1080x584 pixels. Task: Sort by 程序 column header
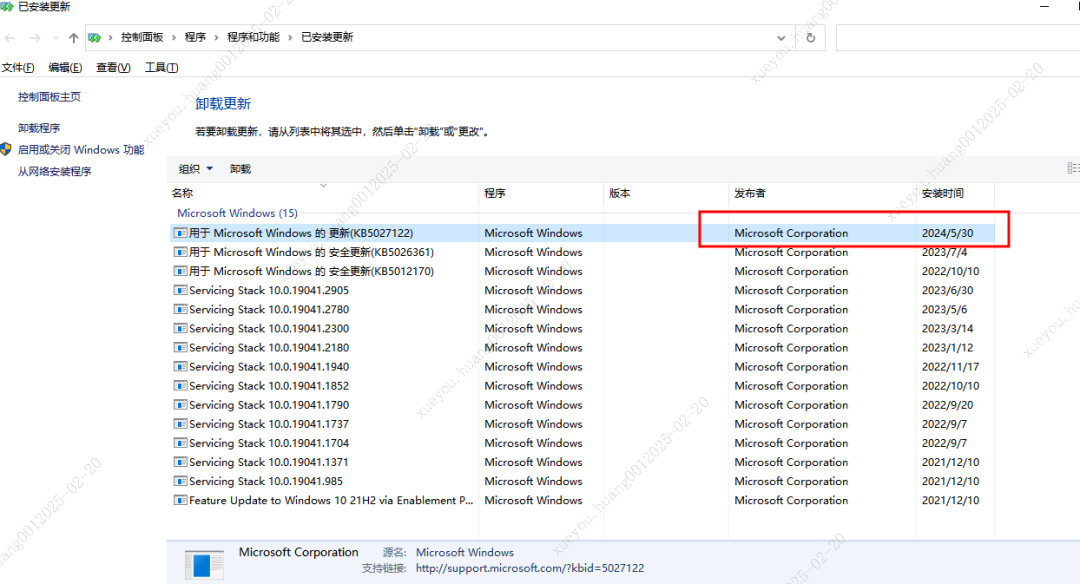coord(541,194)
